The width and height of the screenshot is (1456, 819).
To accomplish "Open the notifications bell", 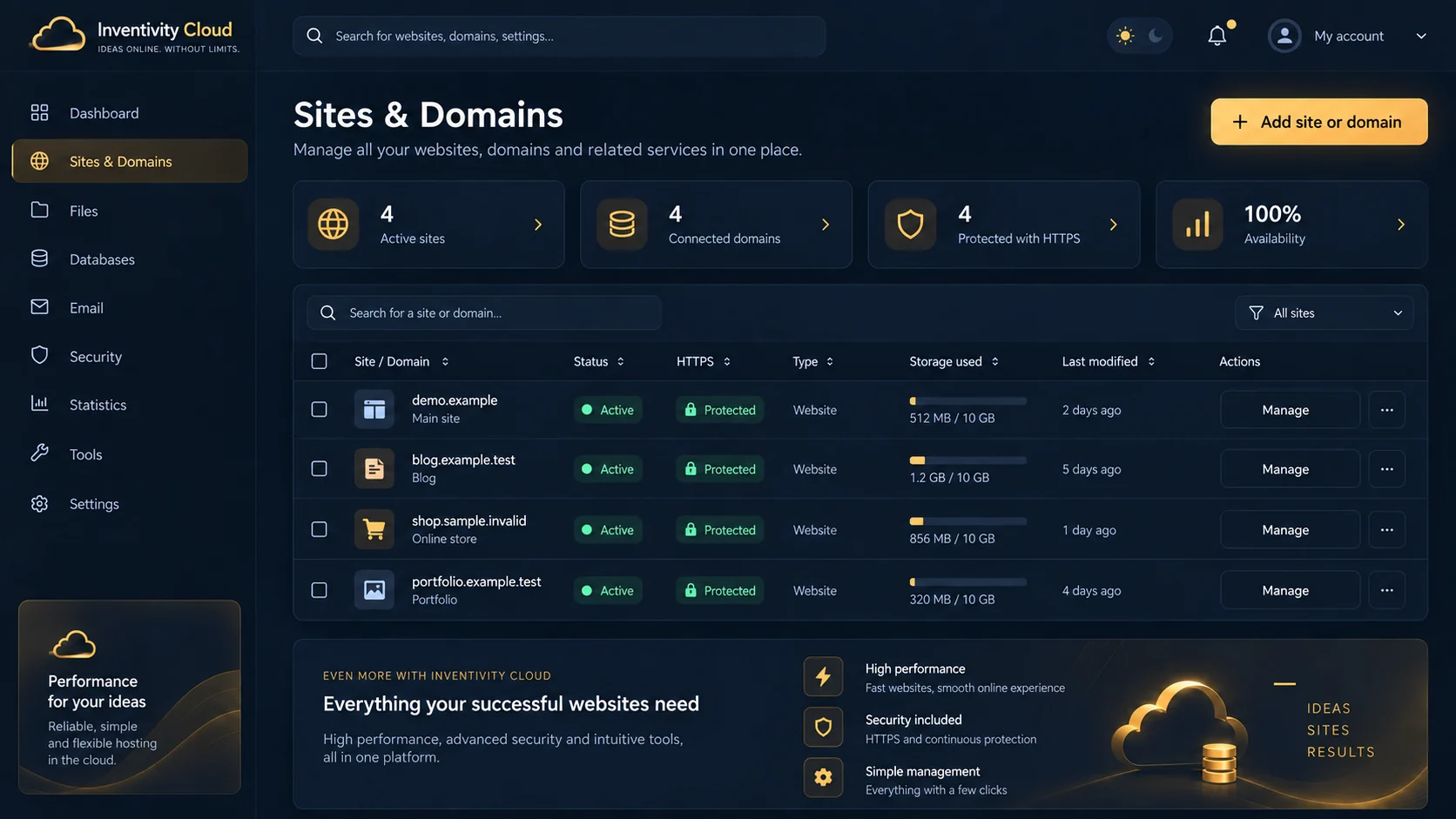I will [1217, 36].
